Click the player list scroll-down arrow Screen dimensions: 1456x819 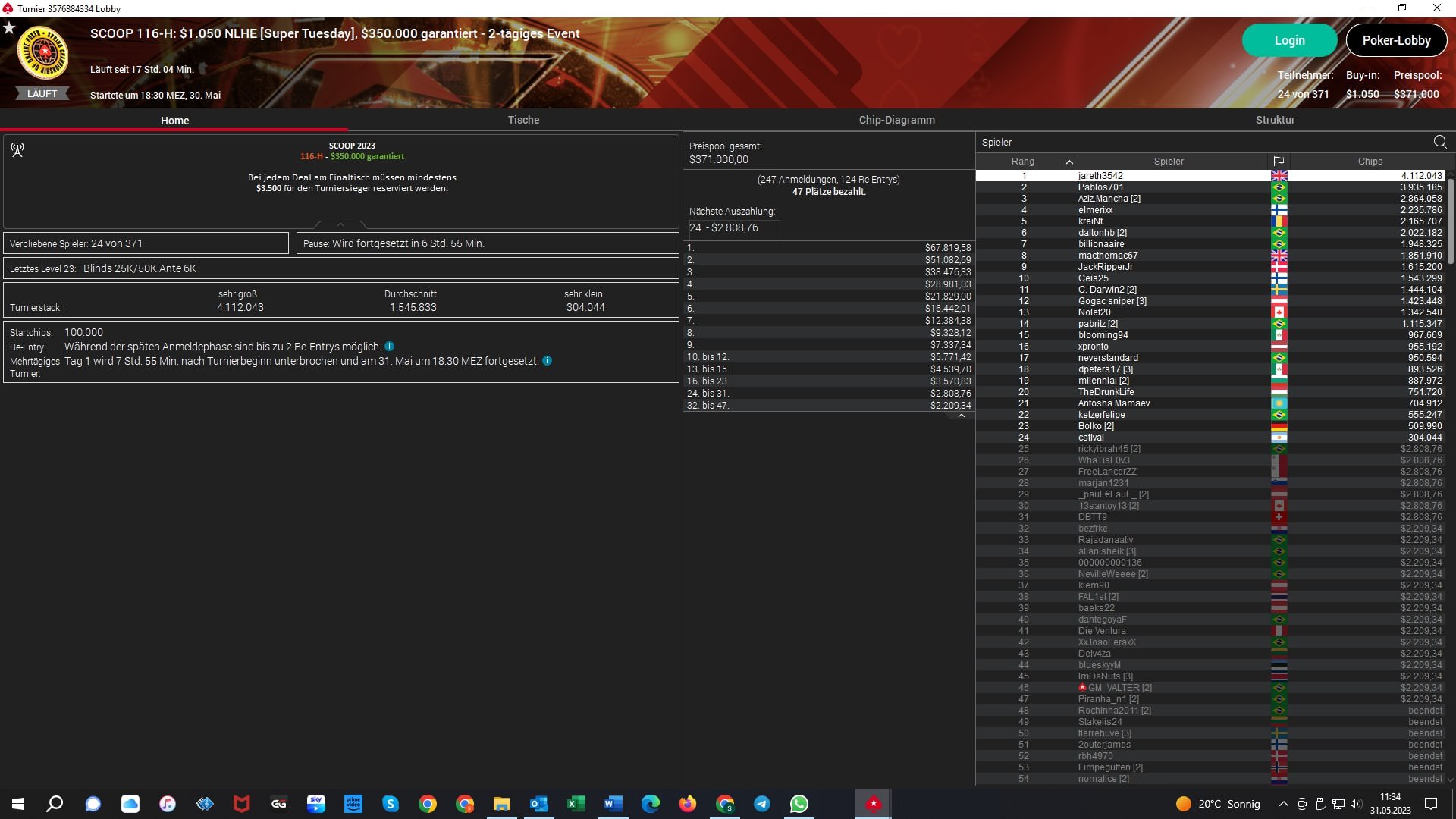[1451, 779]
